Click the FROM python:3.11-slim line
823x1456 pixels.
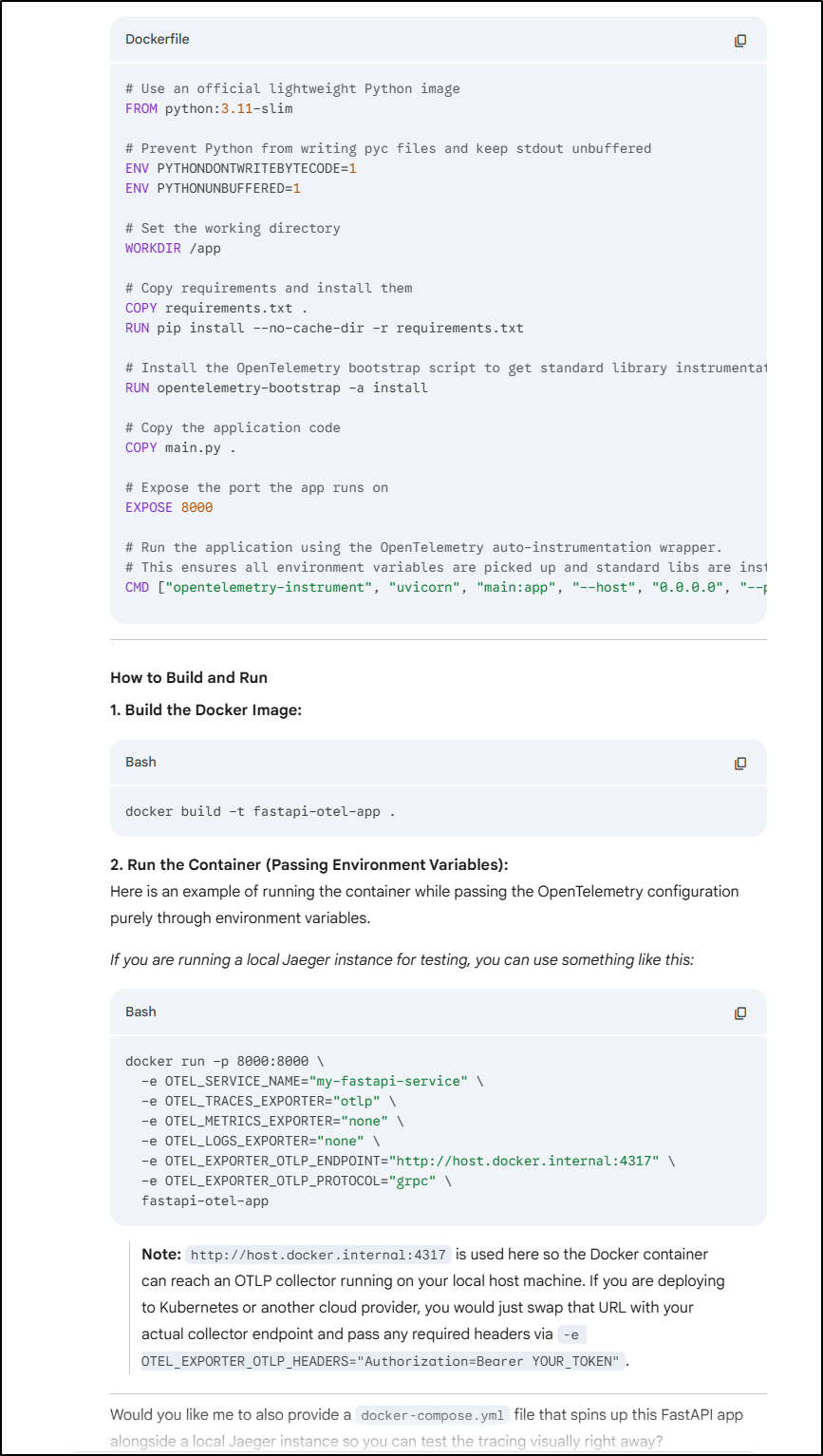[209, 109]
